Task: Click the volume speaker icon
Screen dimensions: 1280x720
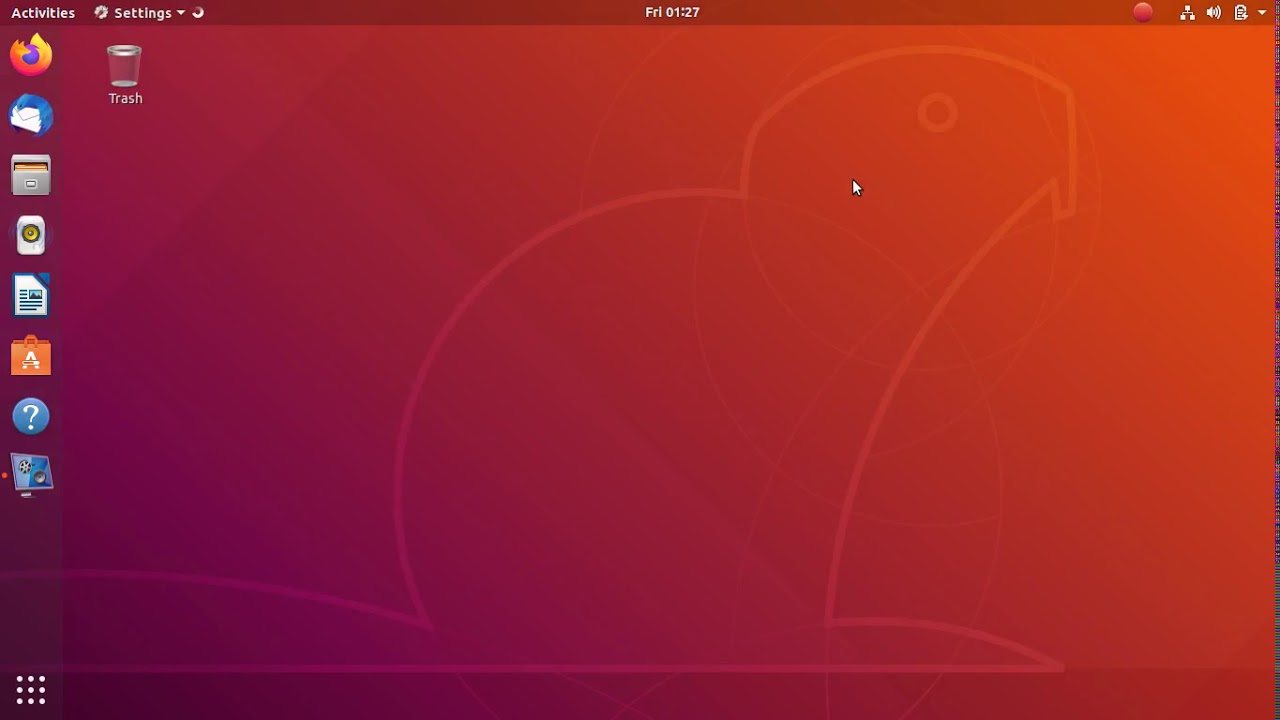Action: (1213, 12)
